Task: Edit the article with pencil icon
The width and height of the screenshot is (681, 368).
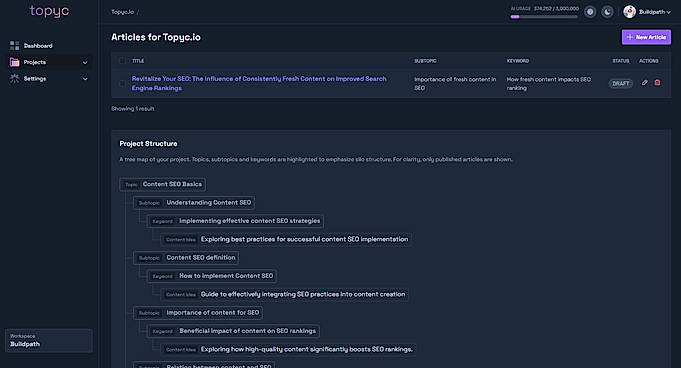Action: (x=645, y=83)
